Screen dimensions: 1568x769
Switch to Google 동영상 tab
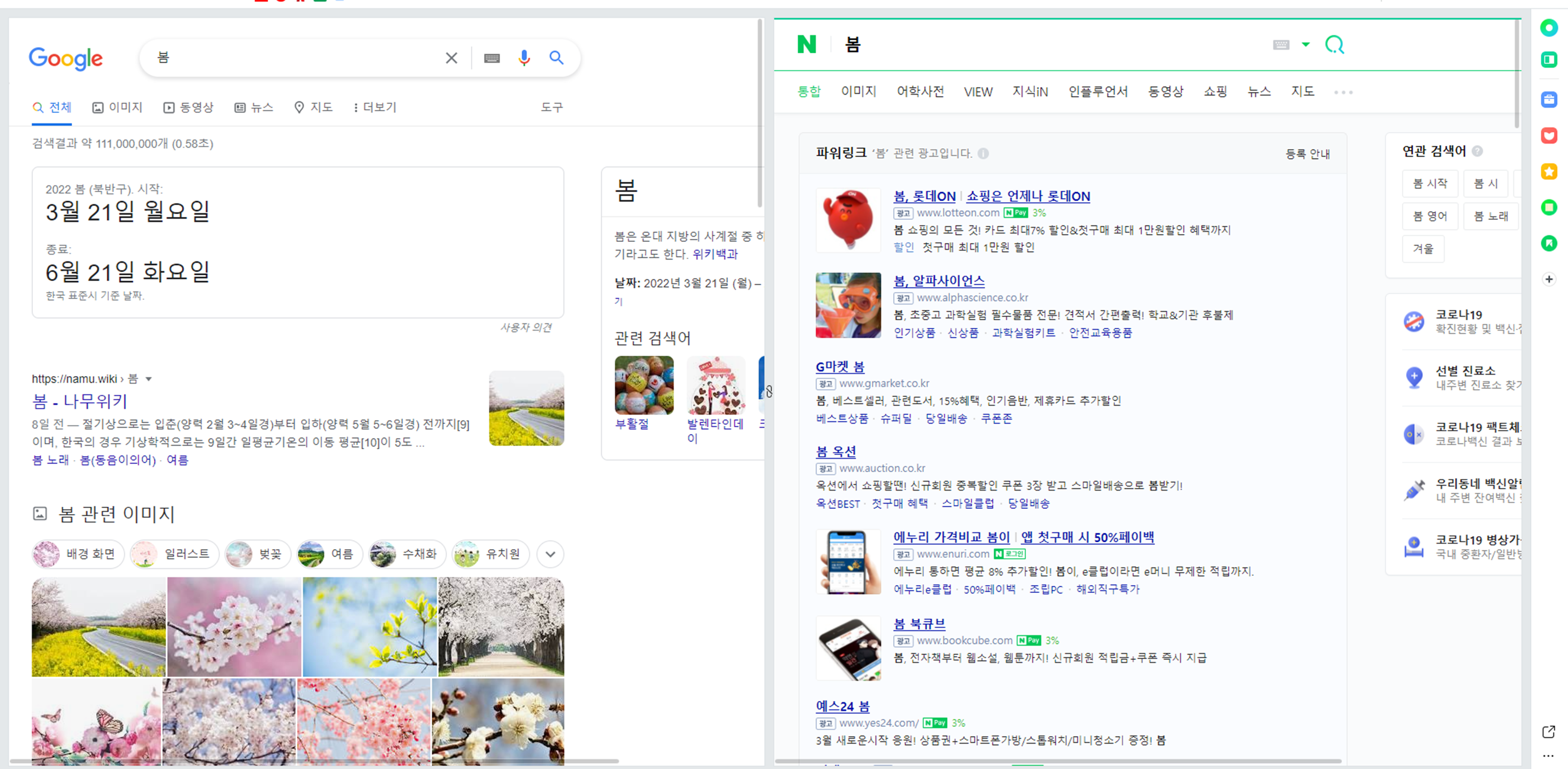189,108
